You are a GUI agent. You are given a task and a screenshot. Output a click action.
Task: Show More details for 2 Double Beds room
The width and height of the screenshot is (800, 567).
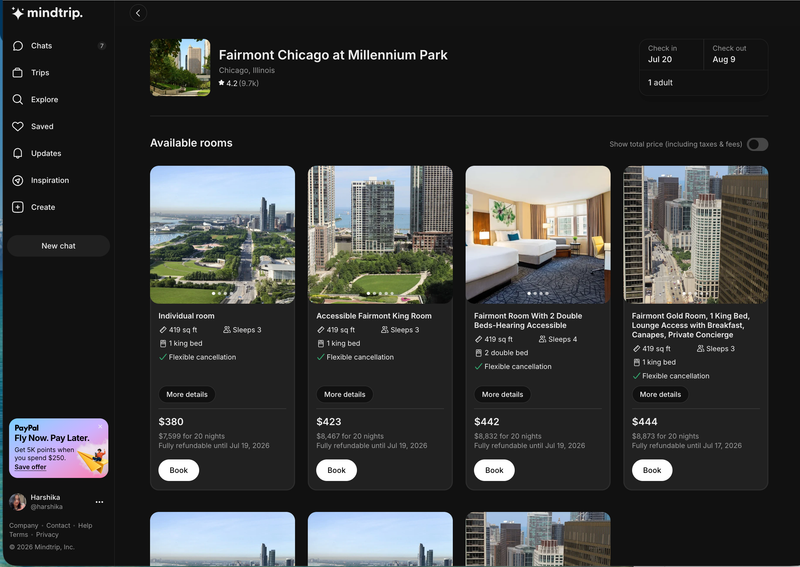pos(503,395)
